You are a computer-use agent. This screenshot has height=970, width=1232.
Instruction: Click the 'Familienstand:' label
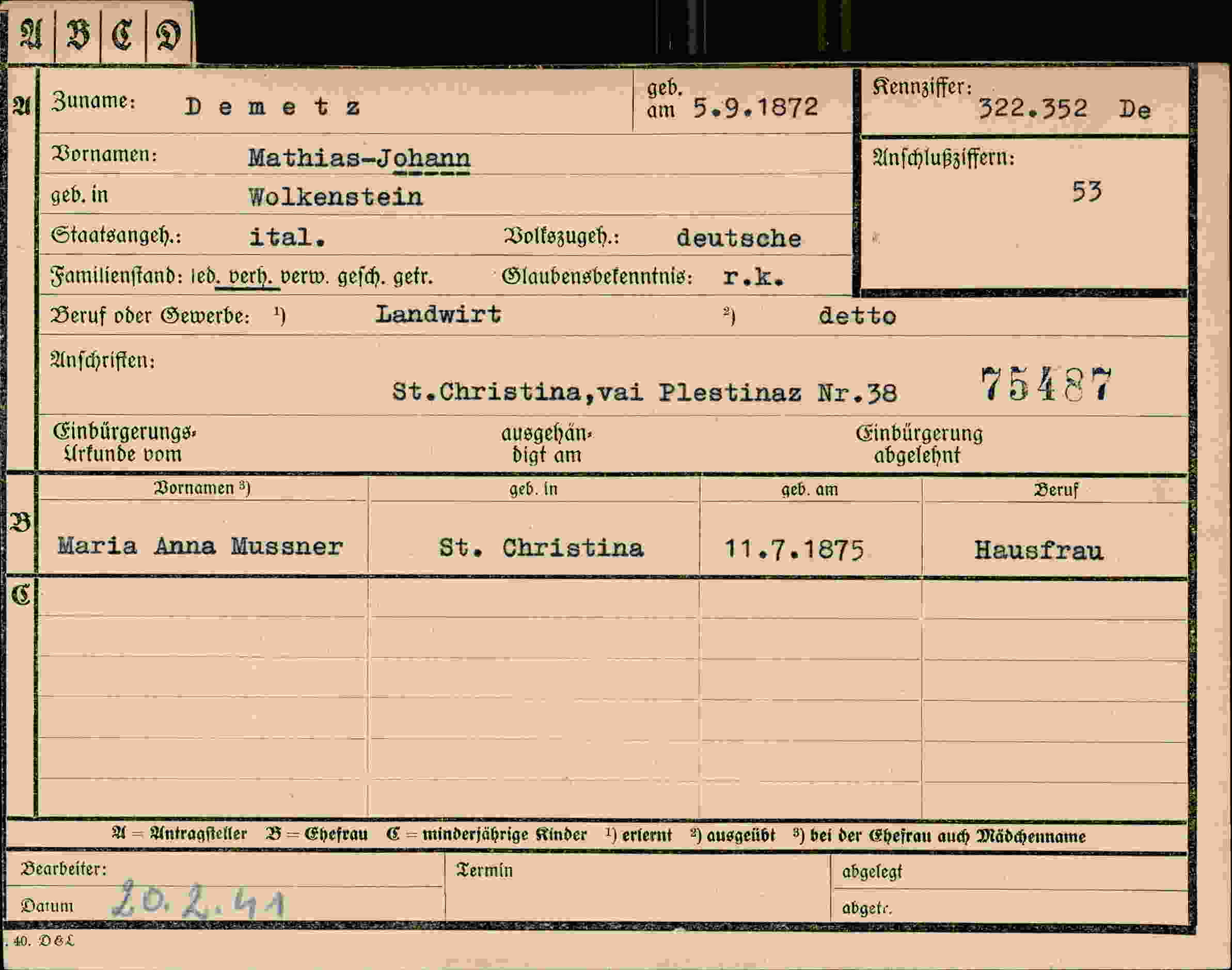point(116,276)
